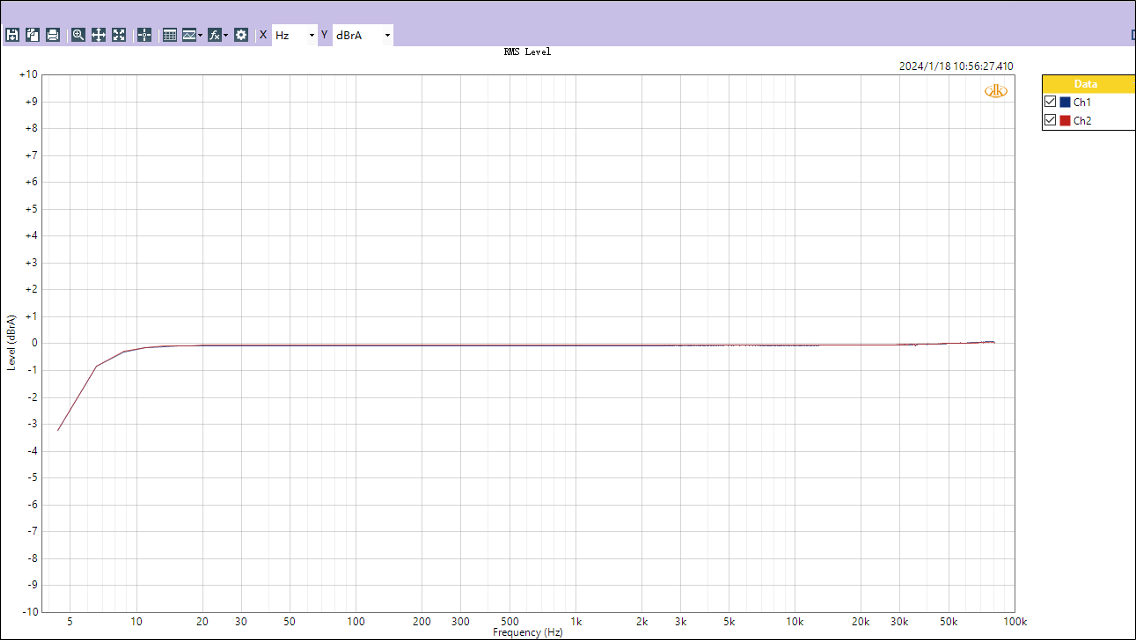The height and width of the screenshot is (640, 1136).
Task: Open the data table view icon
Action: click(169, 35)
